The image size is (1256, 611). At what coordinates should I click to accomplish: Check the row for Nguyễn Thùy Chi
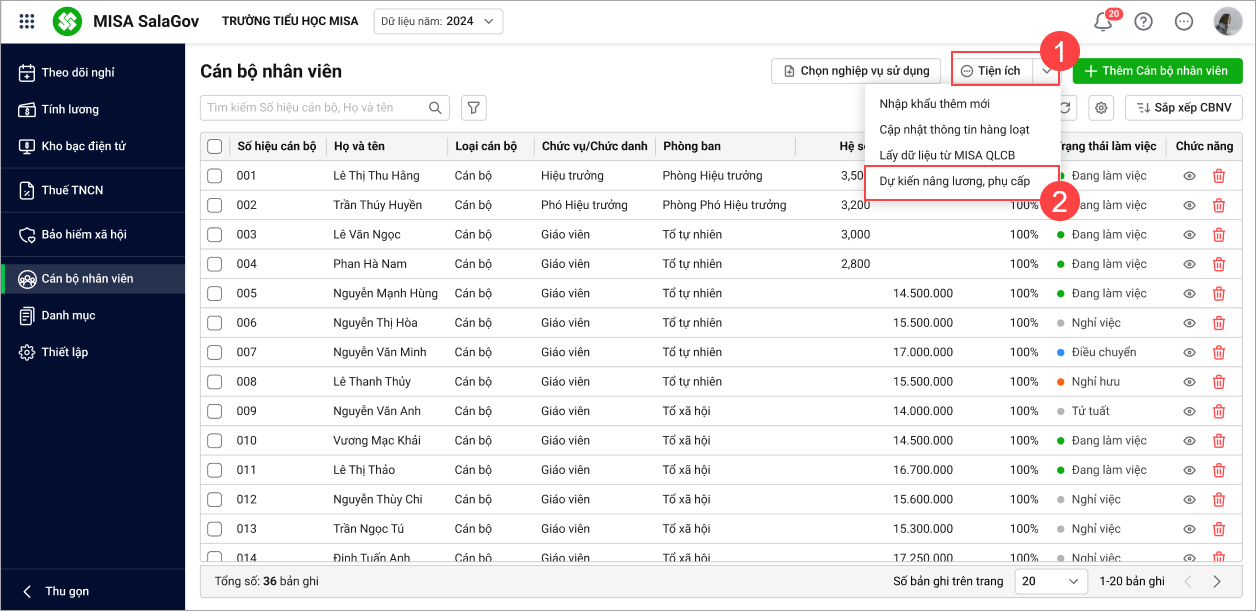tap(214, 500)
